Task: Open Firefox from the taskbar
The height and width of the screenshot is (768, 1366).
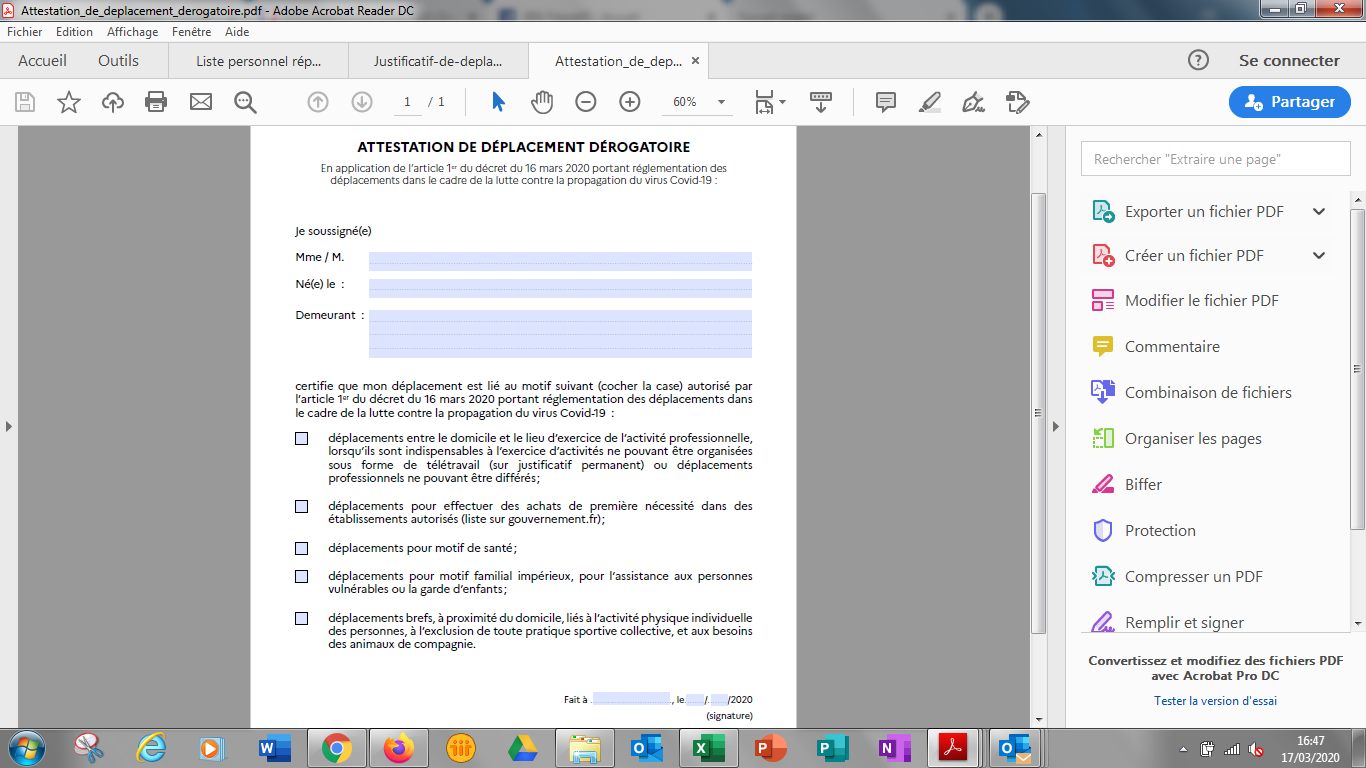Action: point(398,748)
